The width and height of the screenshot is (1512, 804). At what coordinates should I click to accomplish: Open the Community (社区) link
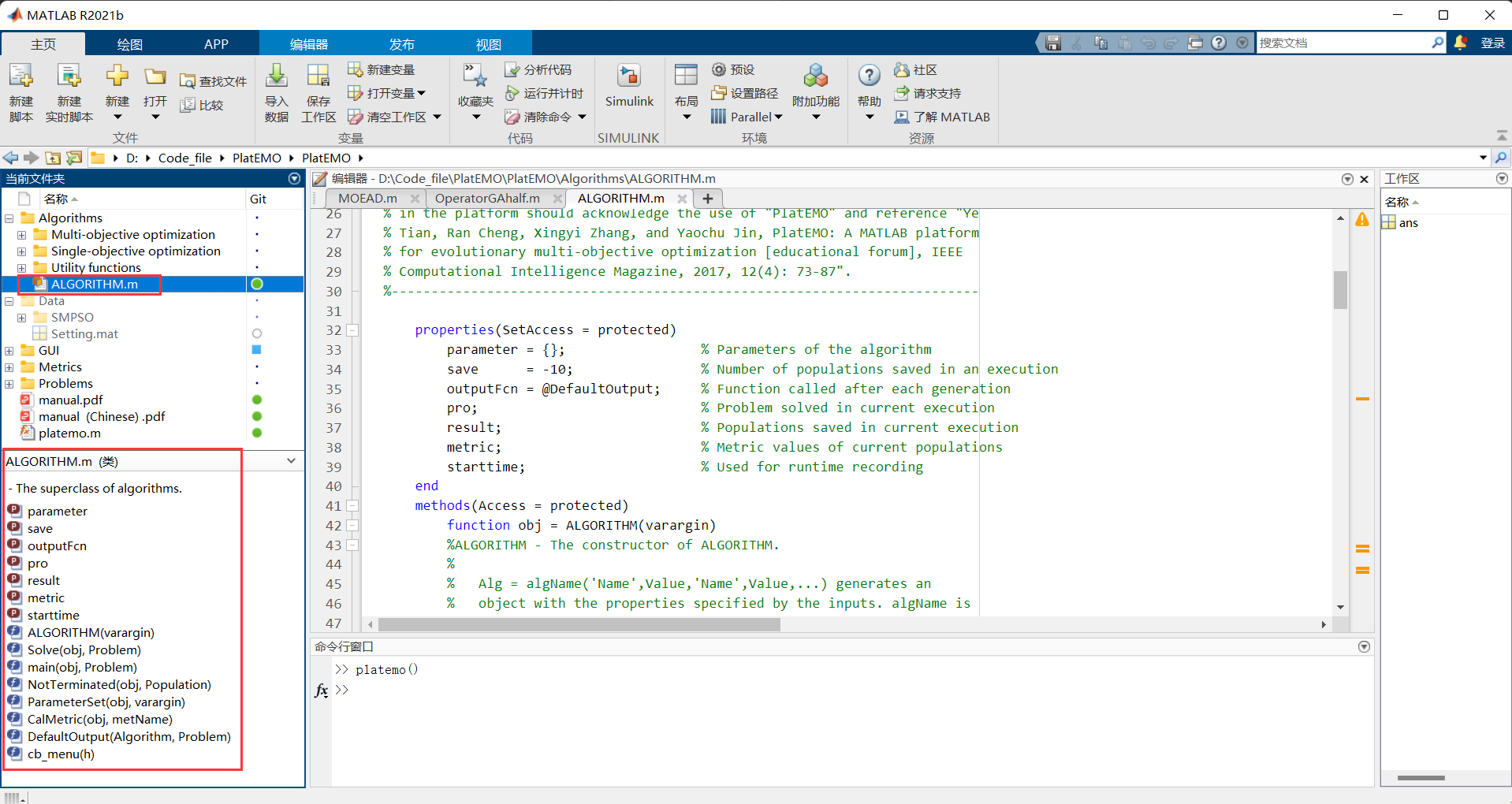(915, 70)
